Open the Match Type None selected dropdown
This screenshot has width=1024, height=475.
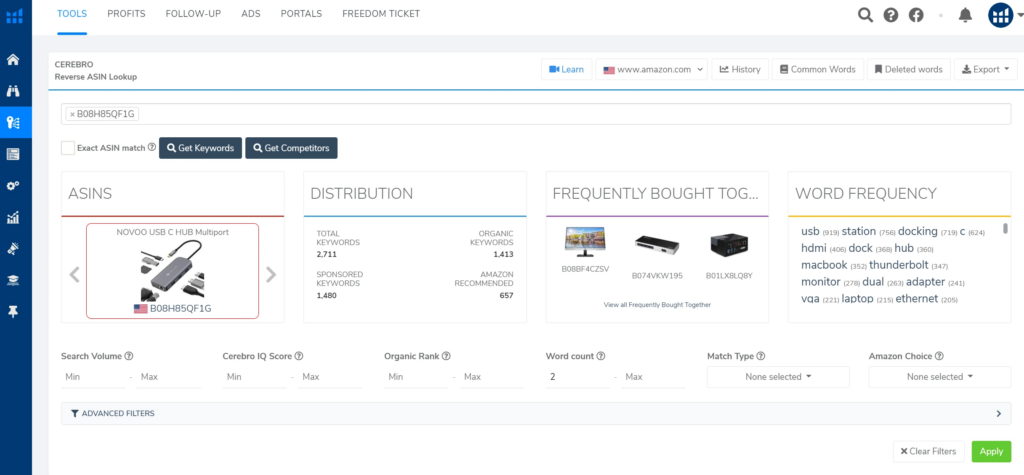click(778, 377)
